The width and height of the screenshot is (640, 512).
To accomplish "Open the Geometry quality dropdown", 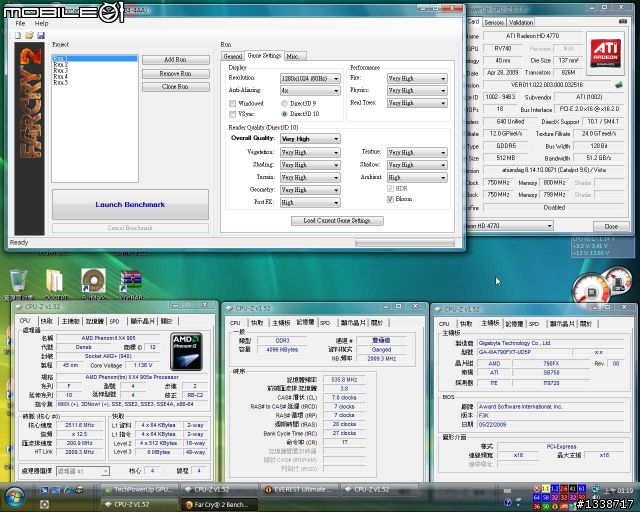I will (x=310, y=190).
